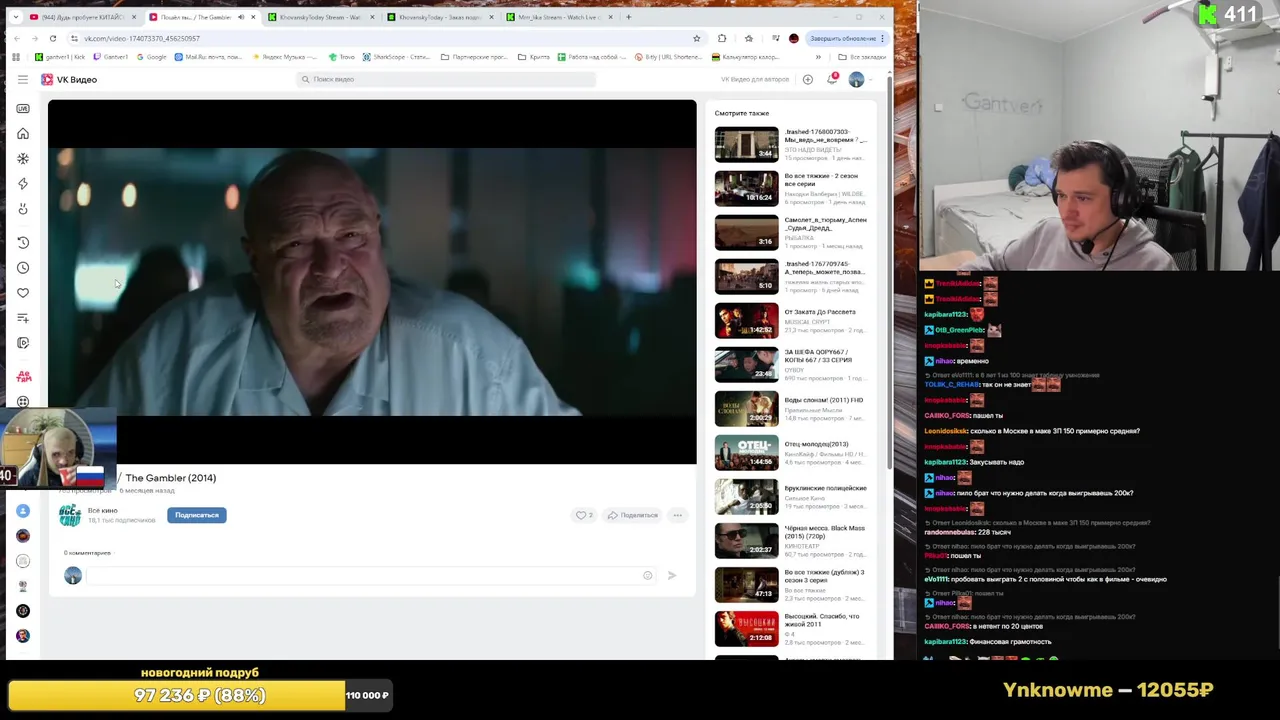Open the gantver1 Kick bookmark
The height and width of the screenshot is (720, 1280).
click(59, 57)
